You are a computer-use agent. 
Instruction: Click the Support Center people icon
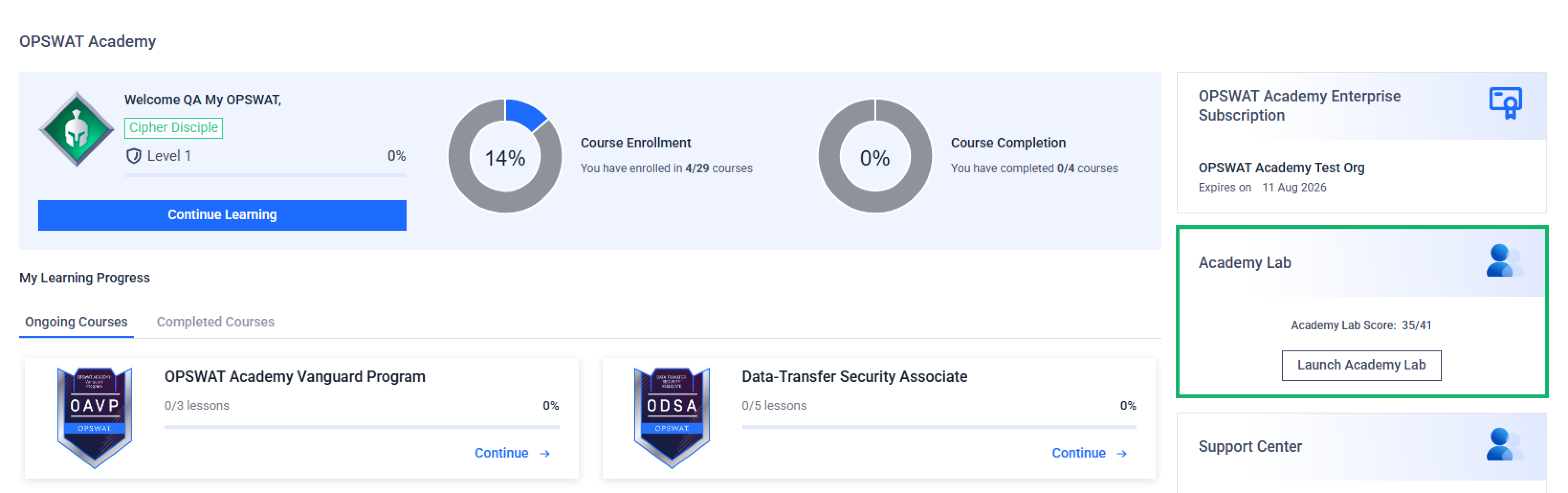click(1503, 445)
